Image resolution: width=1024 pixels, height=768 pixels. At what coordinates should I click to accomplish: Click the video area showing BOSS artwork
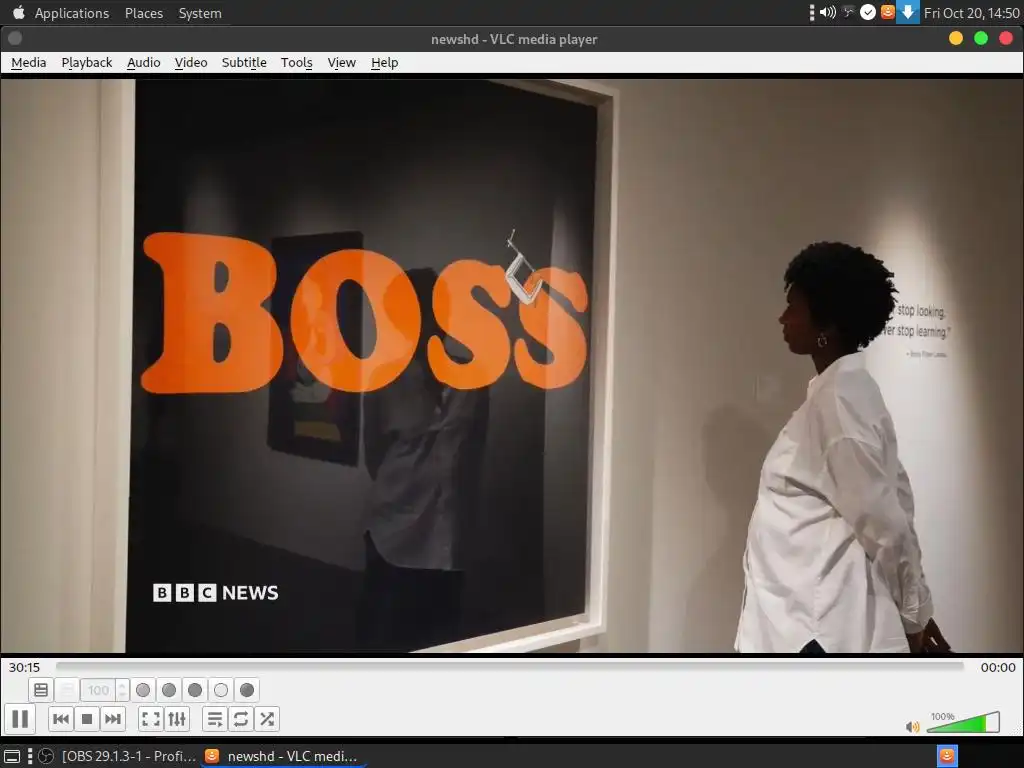coord(512,366)
